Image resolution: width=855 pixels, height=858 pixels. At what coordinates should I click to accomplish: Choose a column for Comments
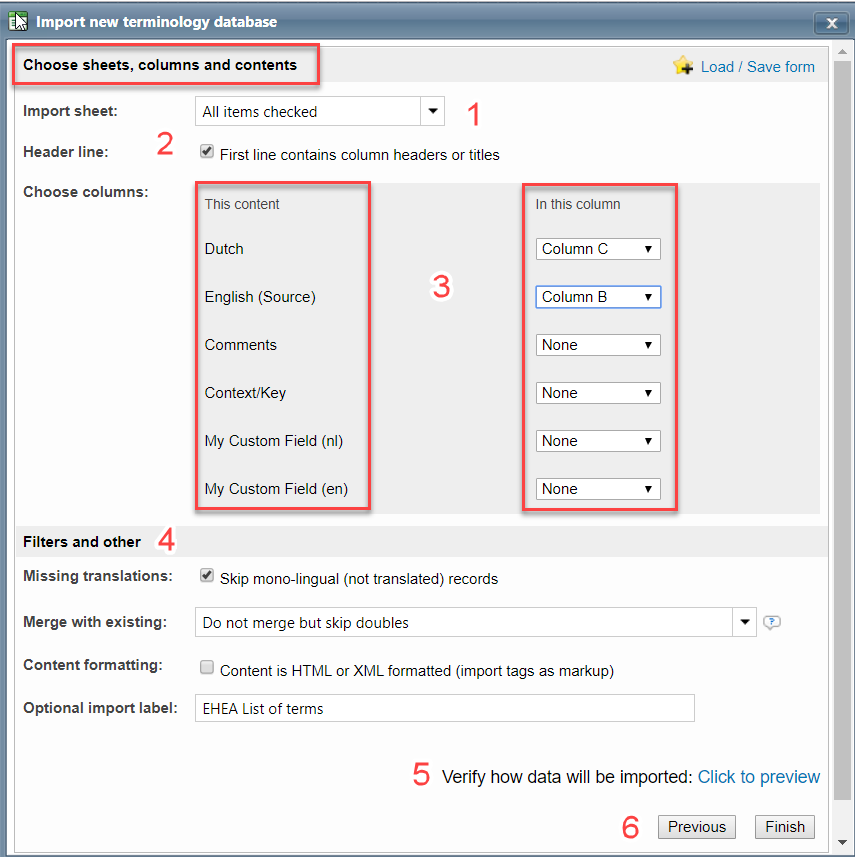[598, 345]
